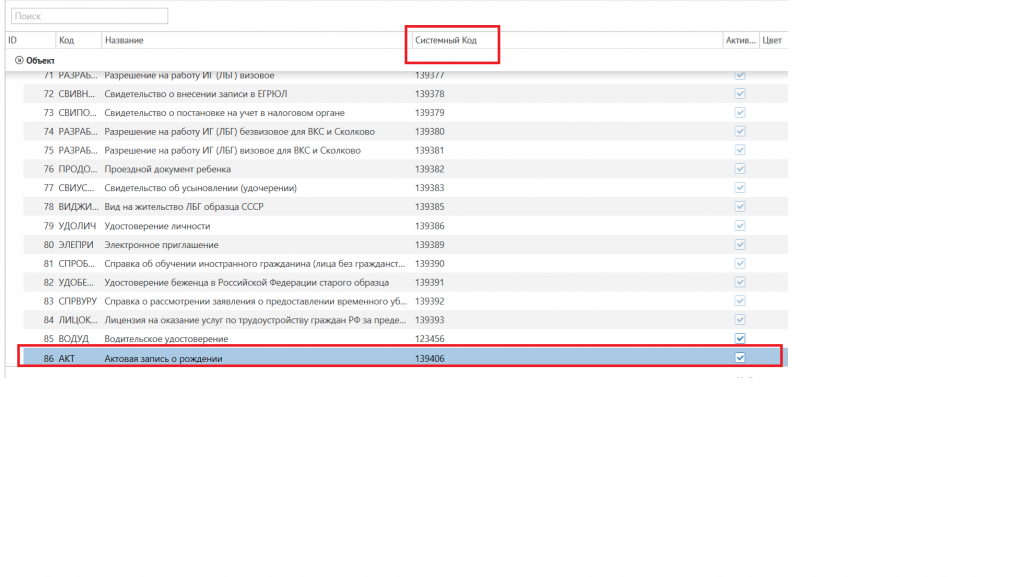
Task: Select row Лицензия на оказание услуг по трудоустройству
Action: 405,320
